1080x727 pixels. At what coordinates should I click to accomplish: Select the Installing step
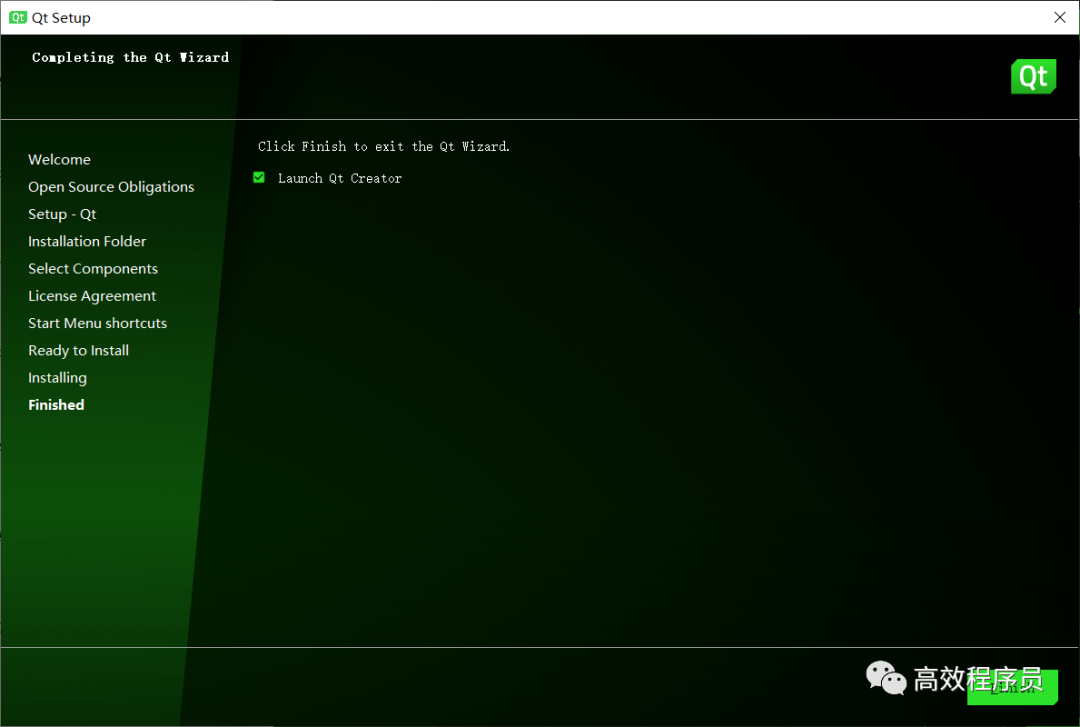pyautogui.click(x=58, y=378)
